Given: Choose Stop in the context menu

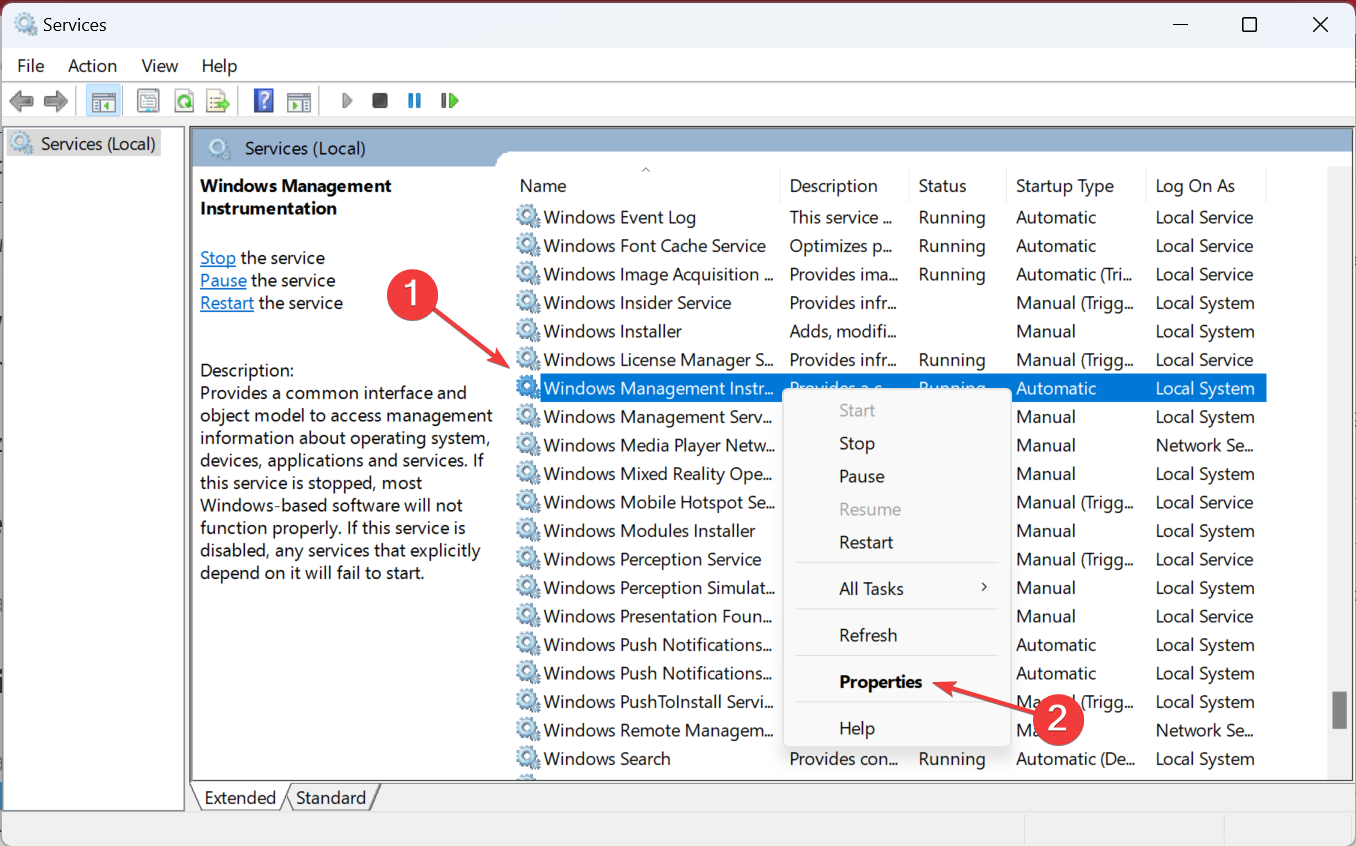Looking at the screenshot, I should [897, 444].
